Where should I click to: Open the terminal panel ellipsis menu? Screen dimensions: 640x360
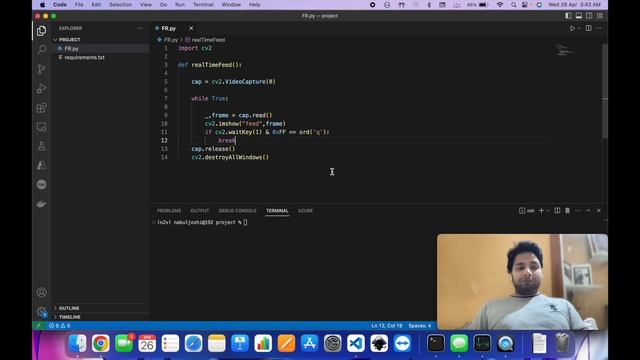[x=578, y=211]
